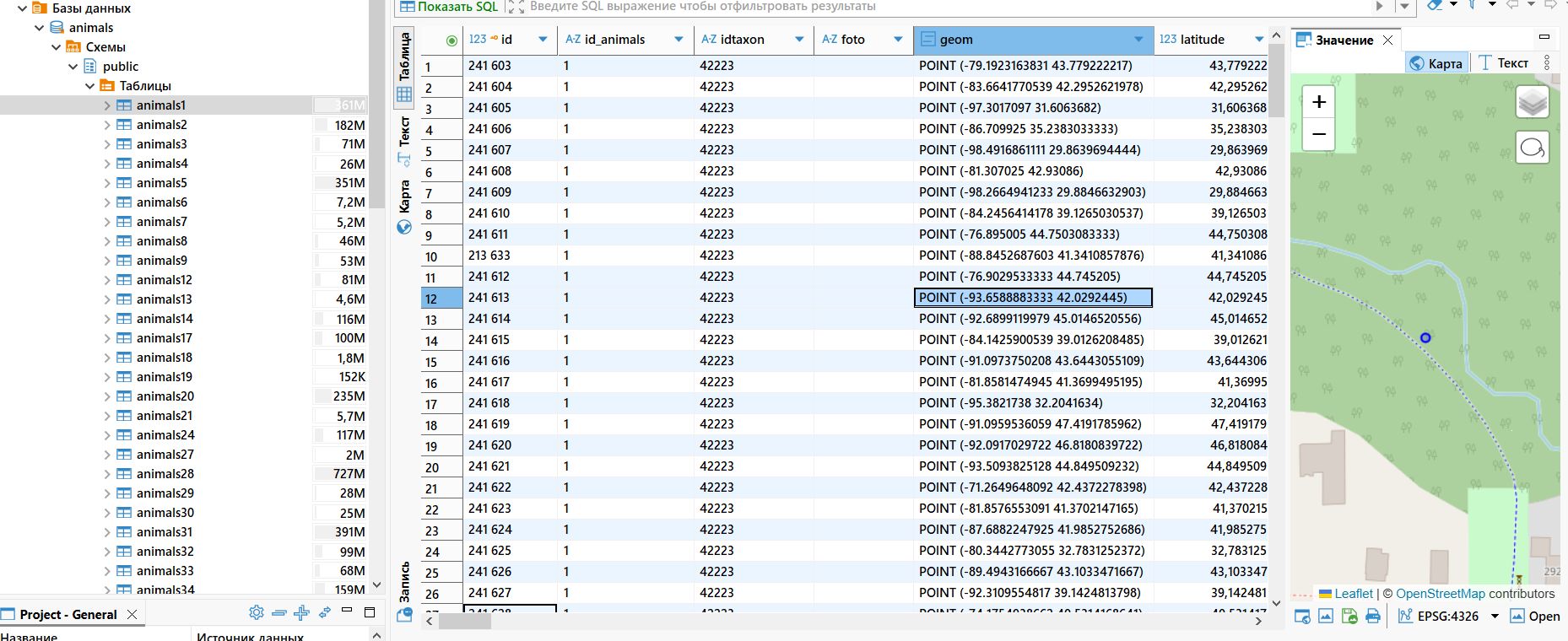Click the blue point marker on map
Viewport: 1568px width, 641px height.
point(1425,337)
